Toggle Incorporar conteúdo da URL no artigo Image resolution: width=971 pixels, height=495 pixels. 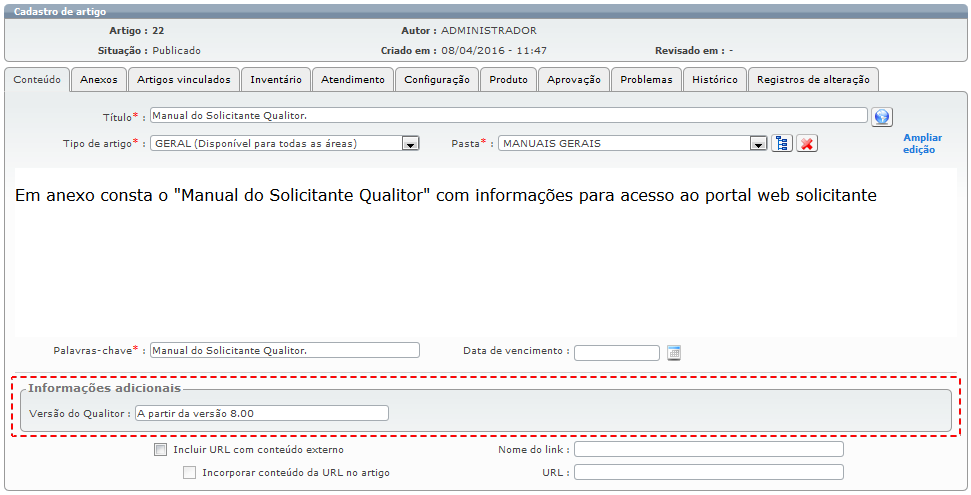pyautogui.click(x=189, y=473)
